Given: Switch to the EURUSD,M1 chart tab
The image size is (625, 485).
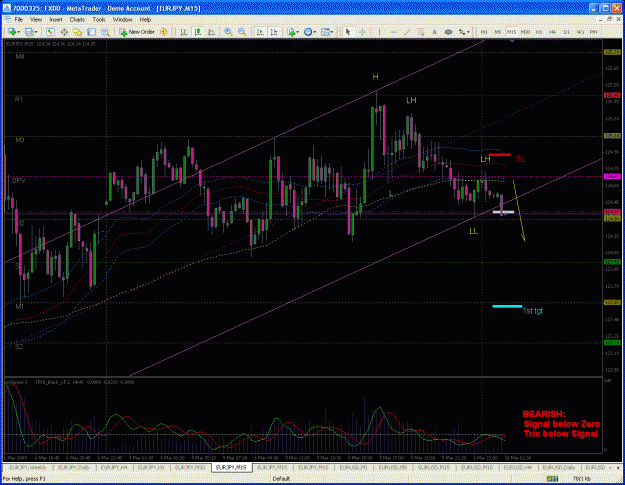Looking at the screenshot, I should point(354,467).
